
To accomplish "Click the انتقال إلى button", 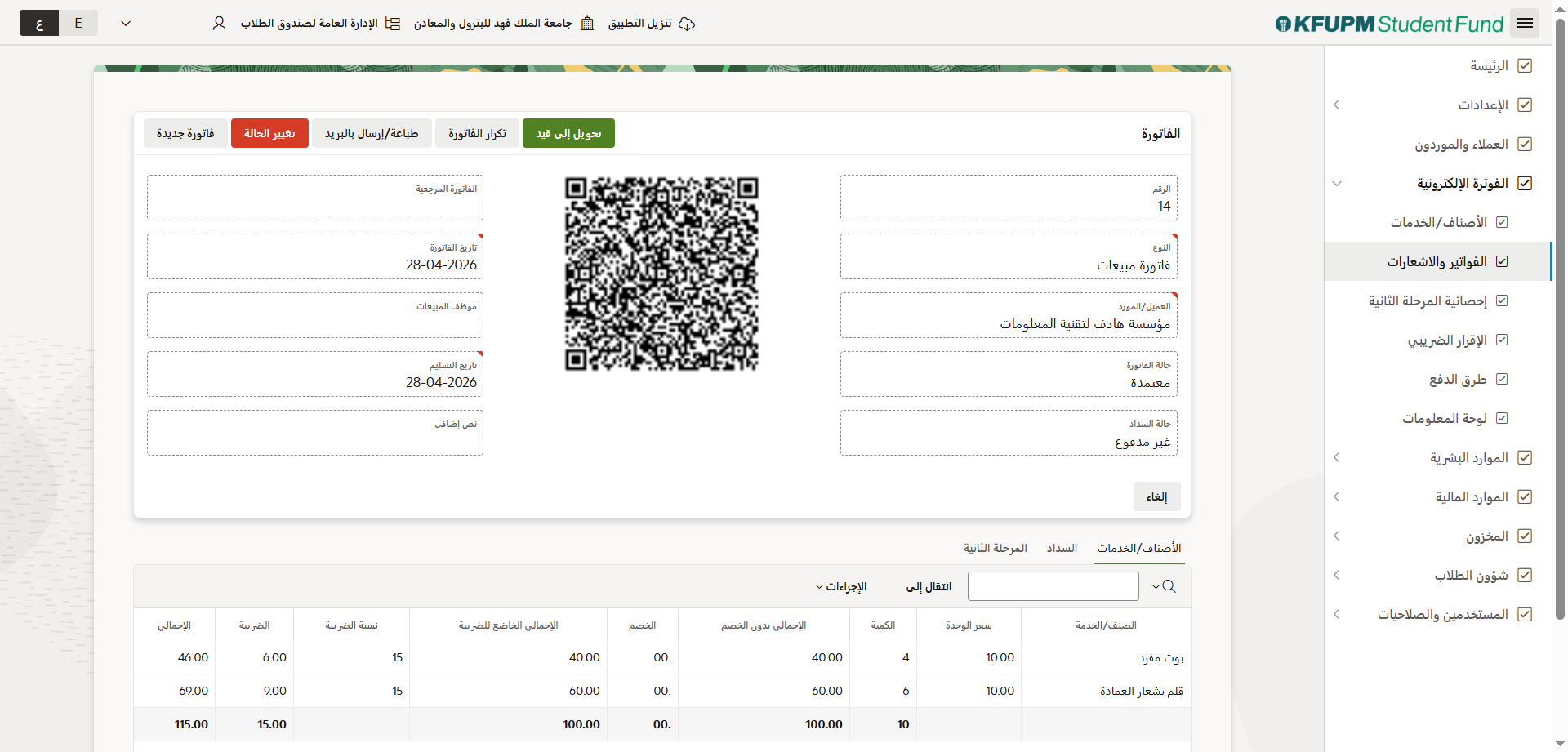I will click(x=929, y=586).
